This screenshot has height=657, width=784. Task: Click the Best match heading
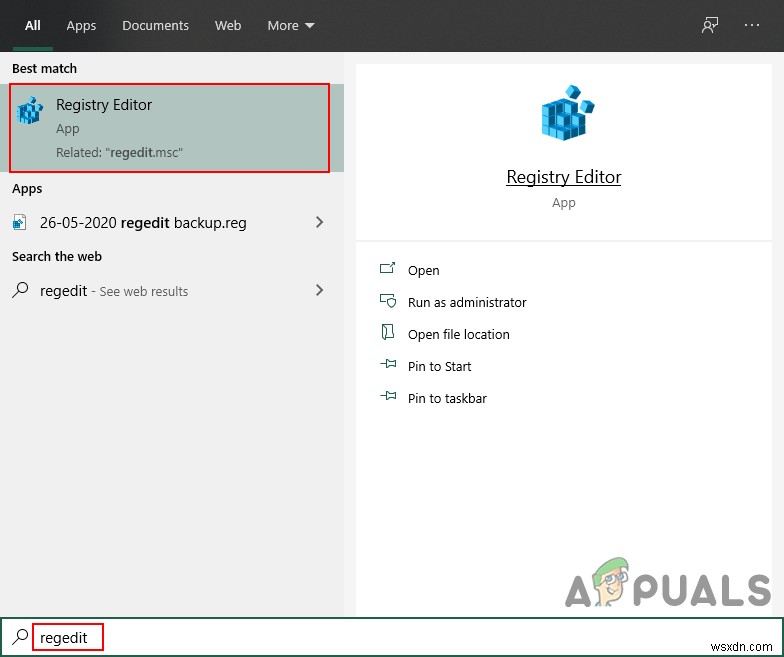pos(44,68)
